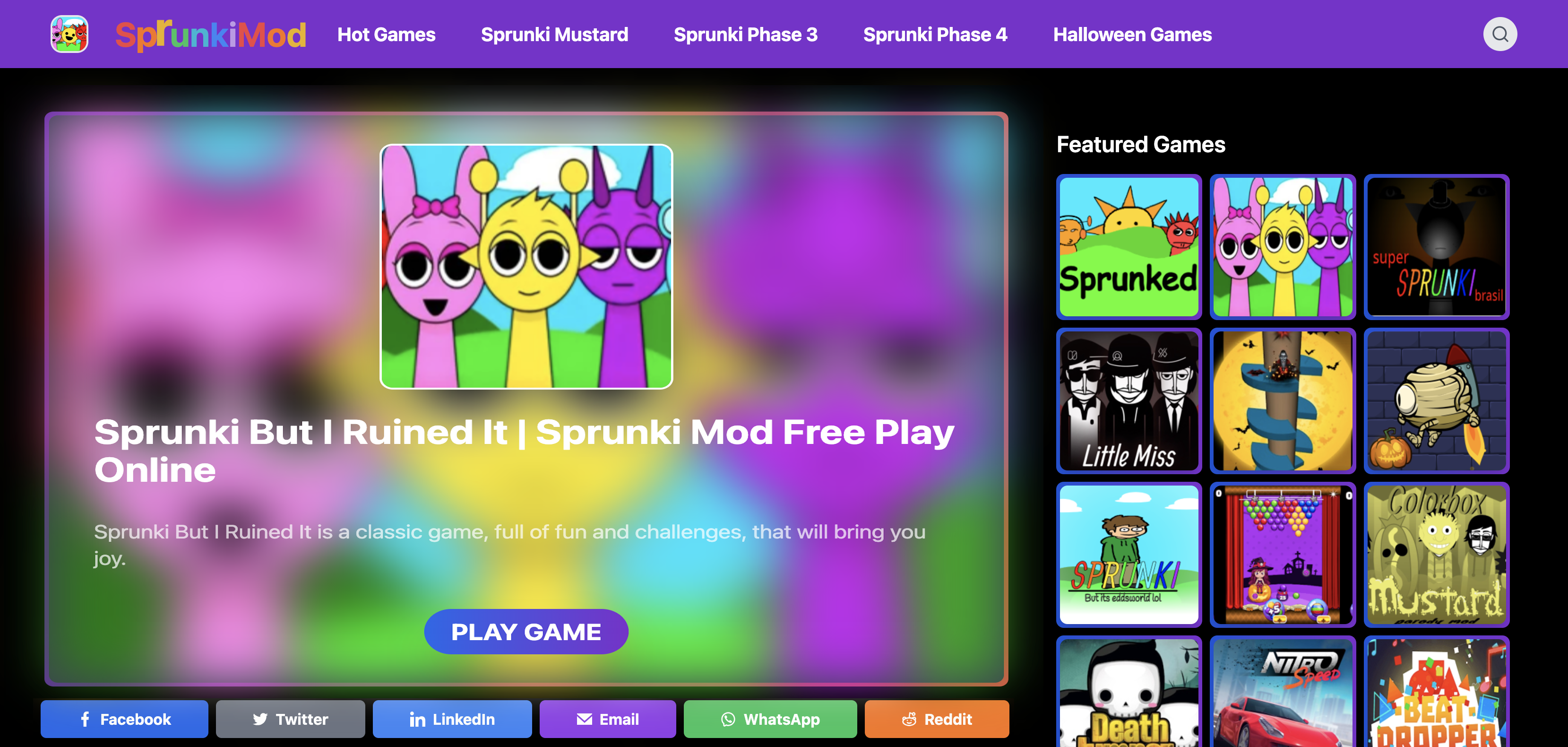1568x747 pixels.
Task: Open the Sprunki Phase 4 nav link
Action: click(935, 35)
